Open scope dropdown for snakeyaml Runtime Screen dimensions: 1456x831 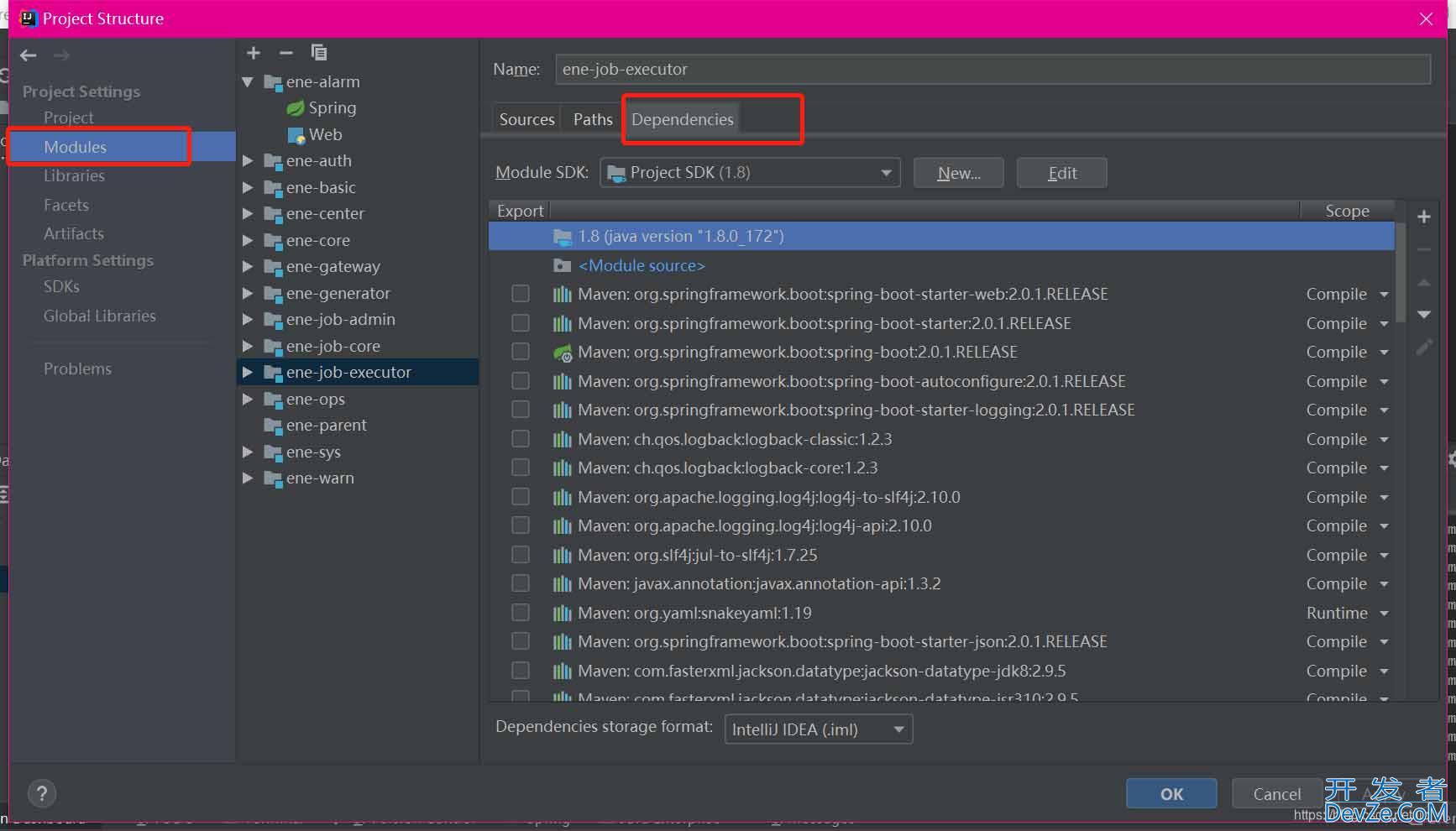click(1384, 614)
